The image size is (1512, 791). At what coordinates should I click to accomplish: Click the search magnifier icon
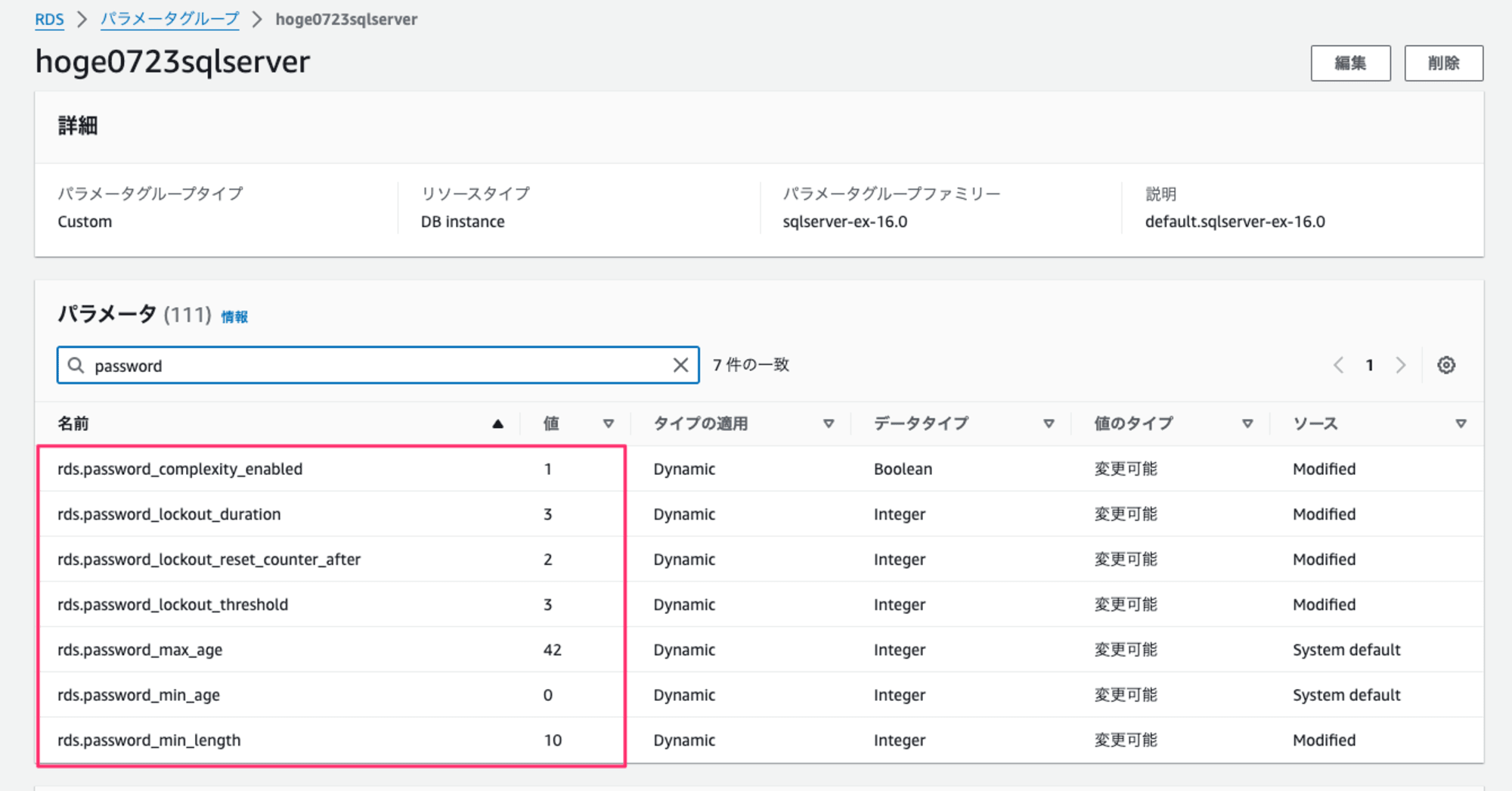coord(76,365)
